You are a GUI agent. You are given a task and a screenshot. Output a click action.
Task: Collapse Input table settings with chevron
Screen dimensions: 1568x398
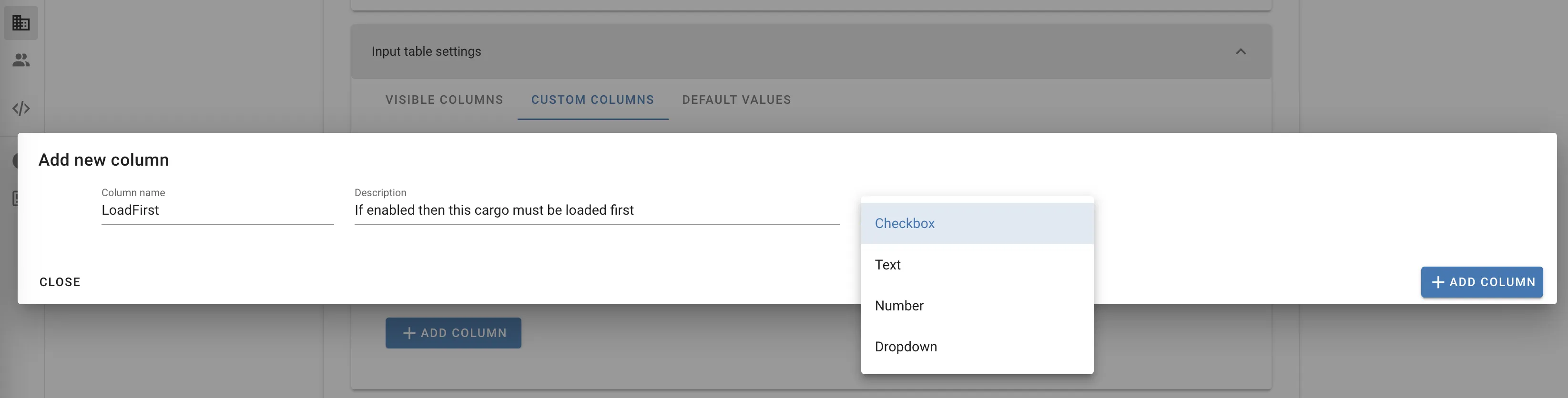[x=1241, y=51]
